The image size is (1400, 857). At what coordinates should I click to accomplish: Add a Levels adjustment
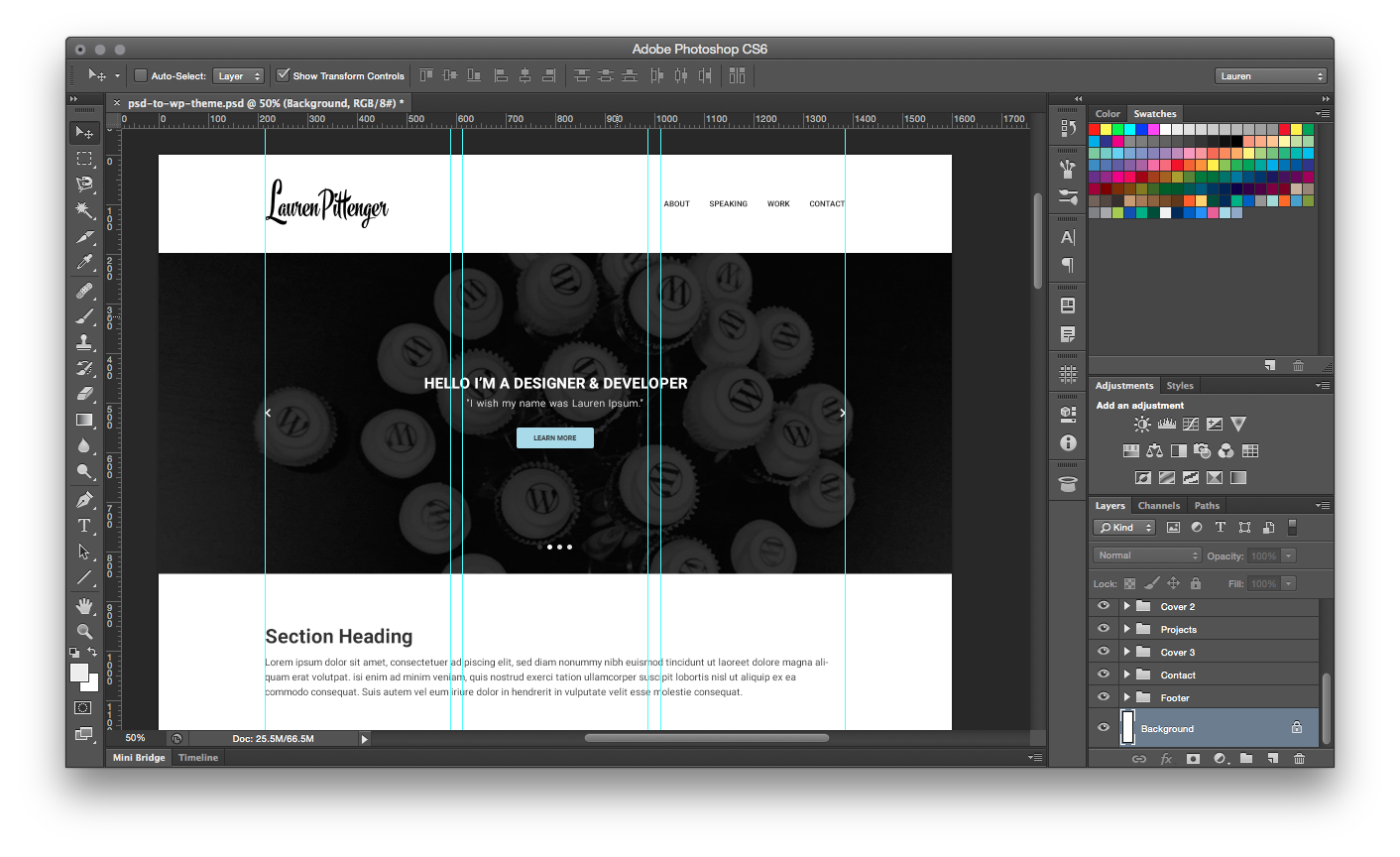[x=1166, y=424]
